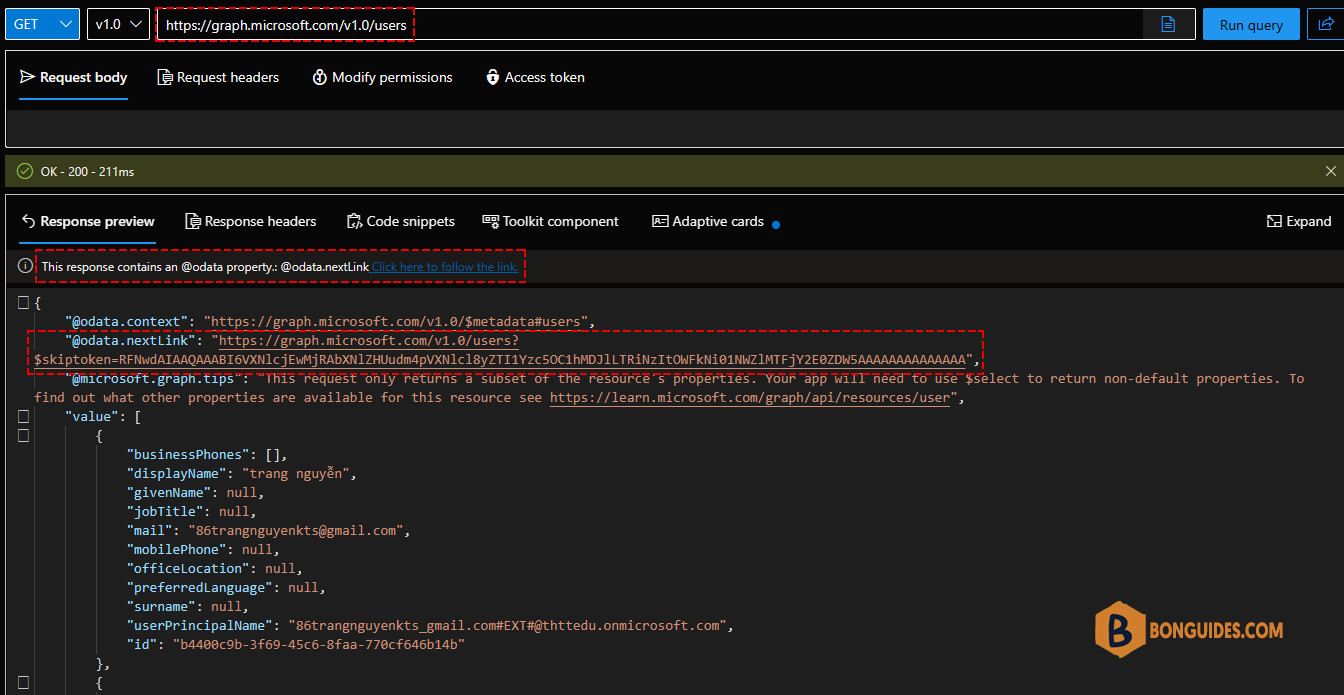This screenshot has width=1344, height=695.
Task: Click the document icon beside the URL bar
Action: [1168, 25]
